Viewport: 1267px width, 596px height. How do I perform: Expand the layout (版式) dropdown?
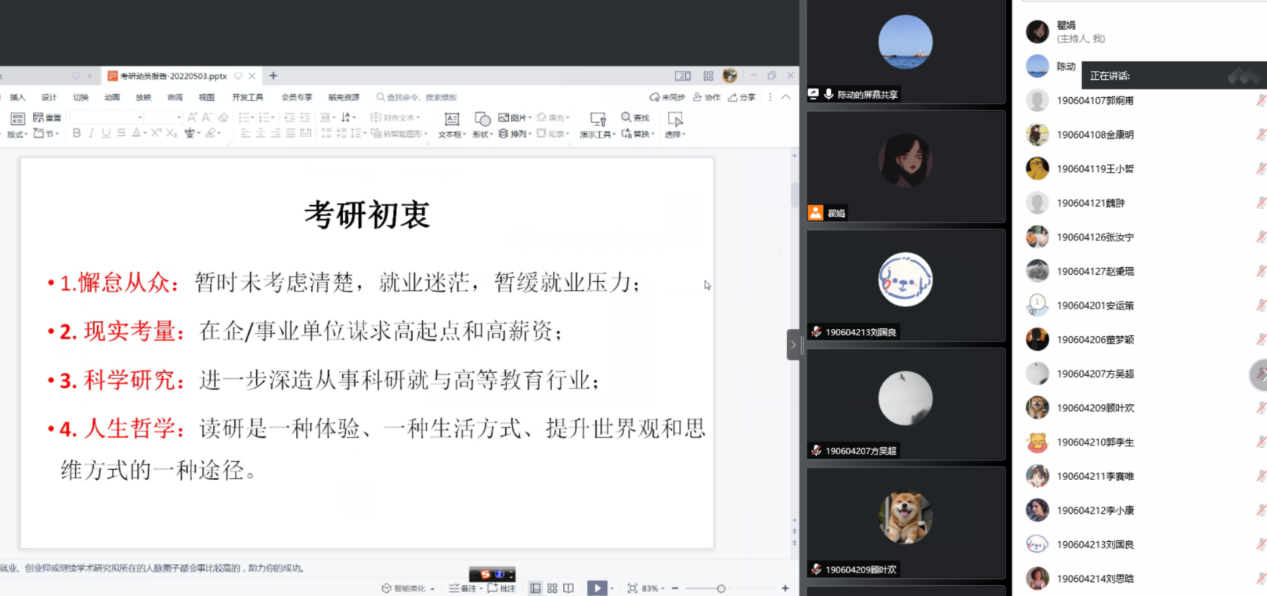coord(17,134)
